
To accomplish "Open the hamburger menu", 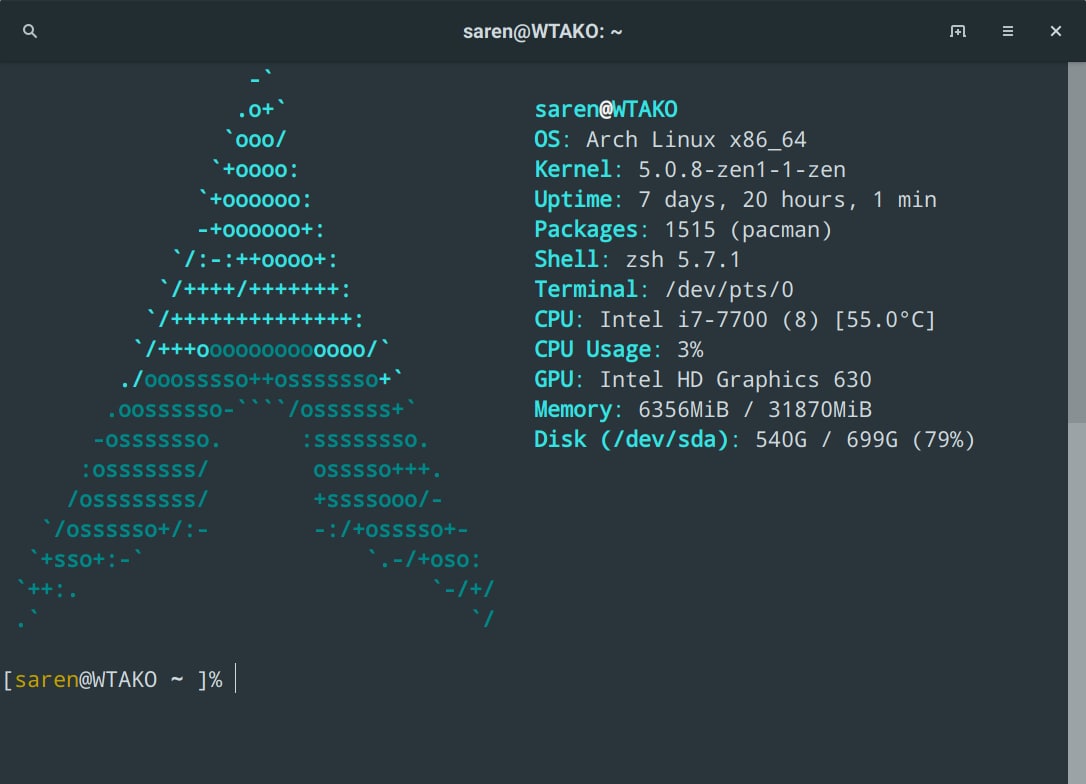I will pos(1008,31).
